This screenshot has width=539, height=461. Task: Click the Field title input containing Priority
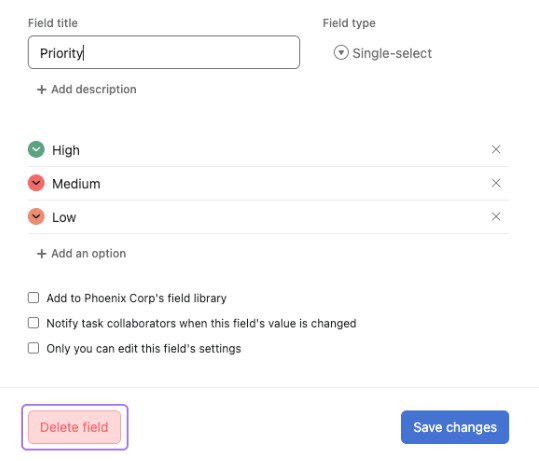(164, 52)
